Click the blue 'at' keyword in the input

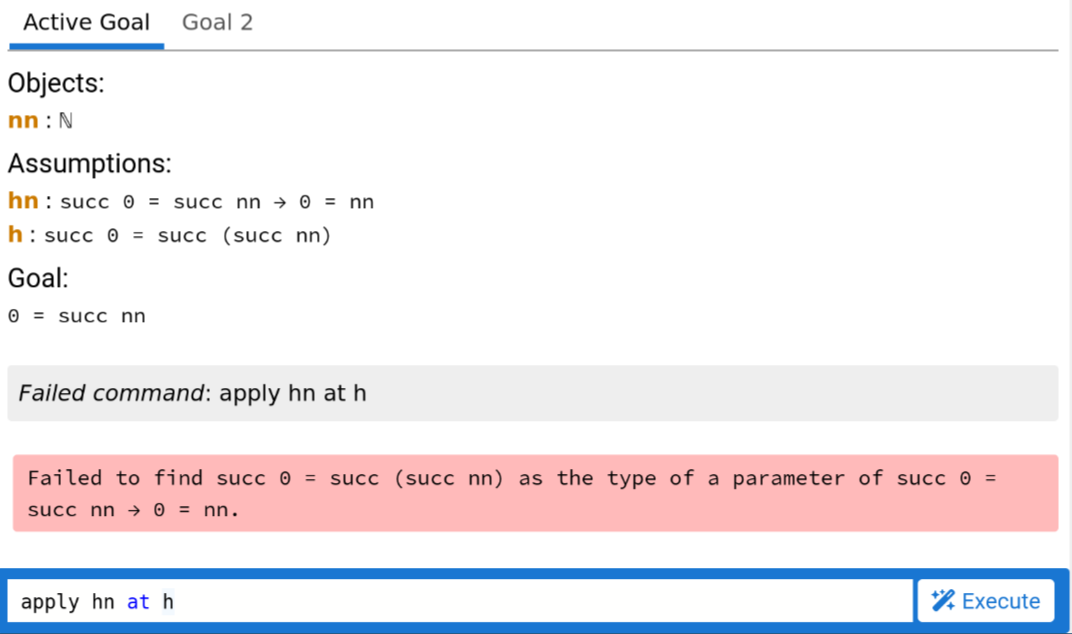pyautogui.click(x=138, y=602)
